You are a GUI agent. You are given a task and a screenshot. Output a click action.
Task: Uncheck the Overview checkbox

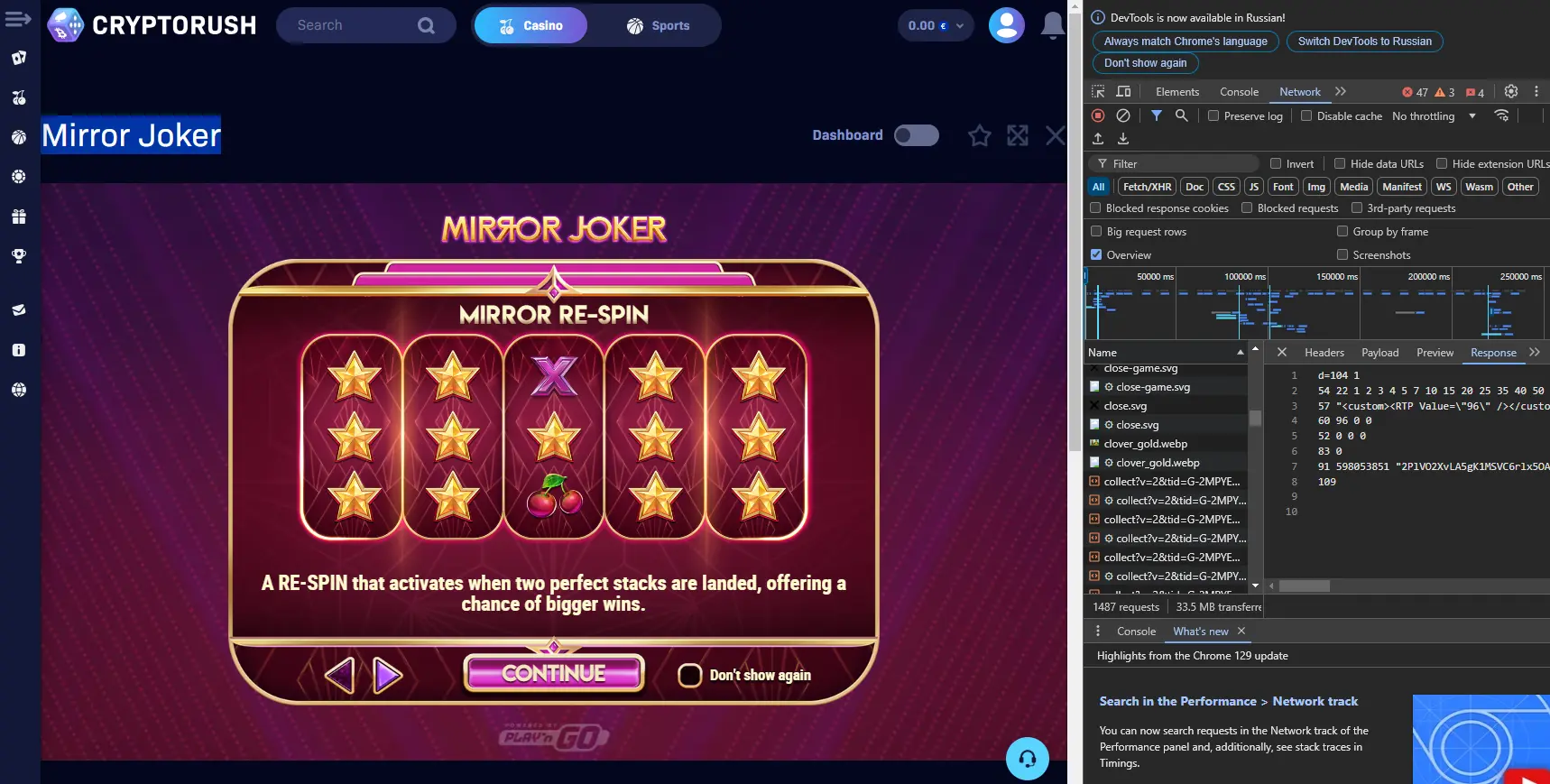tap(1096, 255)
